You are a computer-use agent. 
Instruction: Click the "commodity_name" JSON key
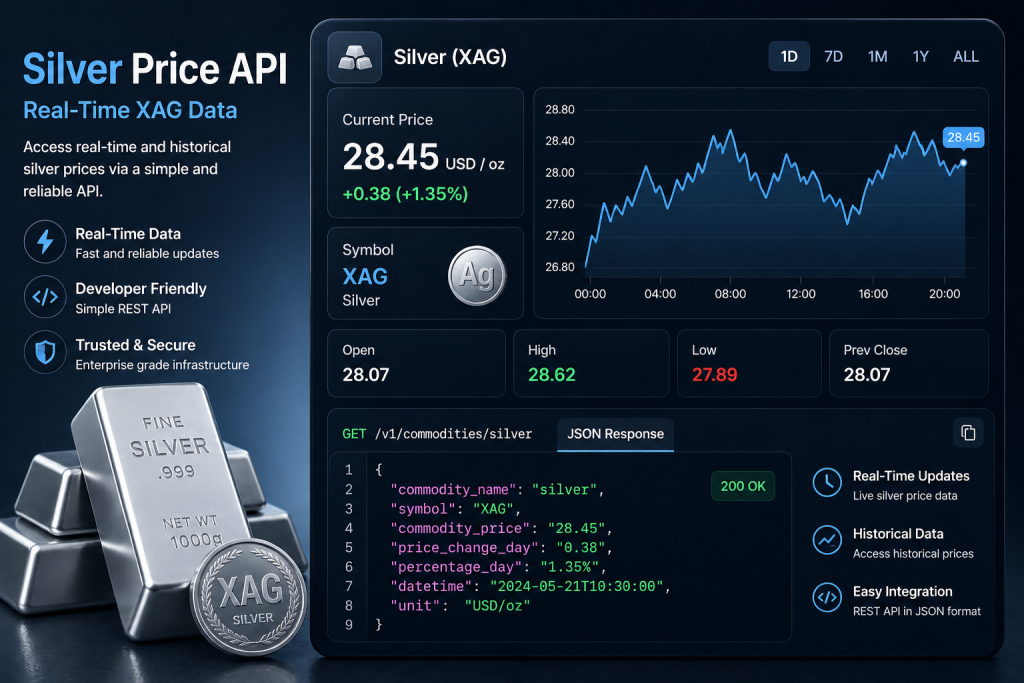[x=453, y=490]
